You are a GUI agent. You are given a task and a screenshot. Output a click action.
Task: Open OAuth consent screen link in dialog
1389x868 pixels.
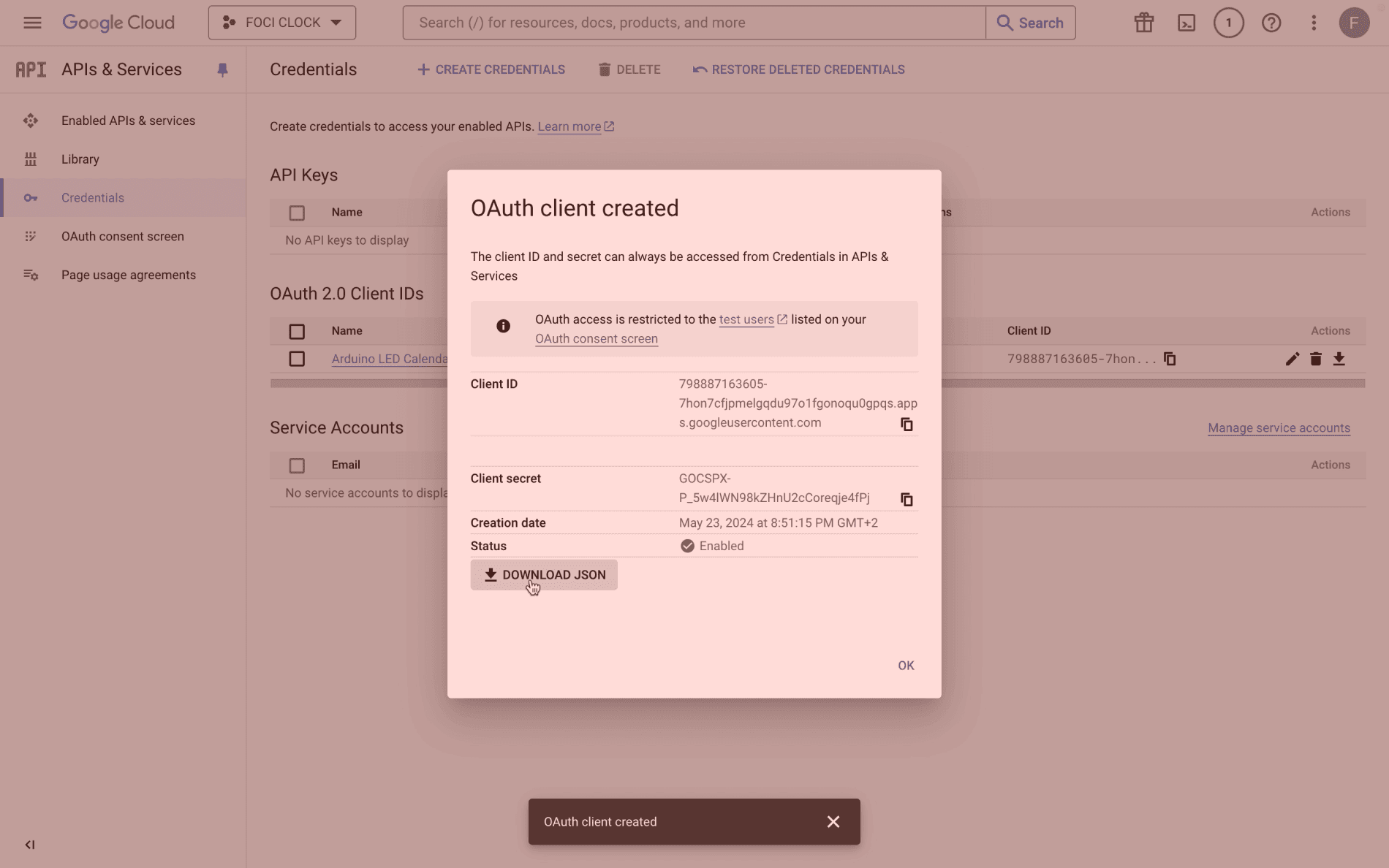597,339
